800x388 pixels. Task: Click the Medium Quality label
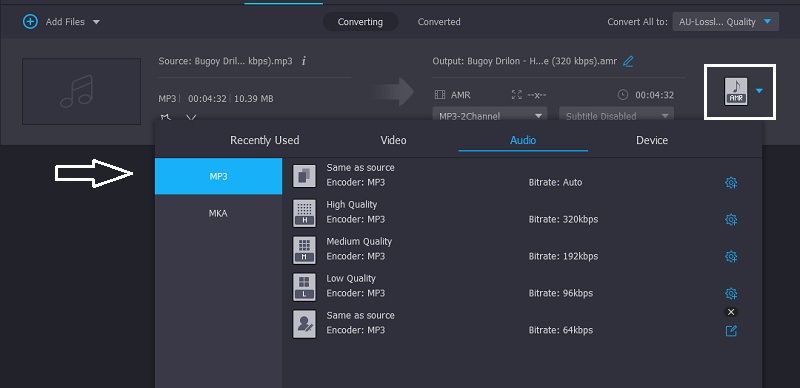point(359,241)
